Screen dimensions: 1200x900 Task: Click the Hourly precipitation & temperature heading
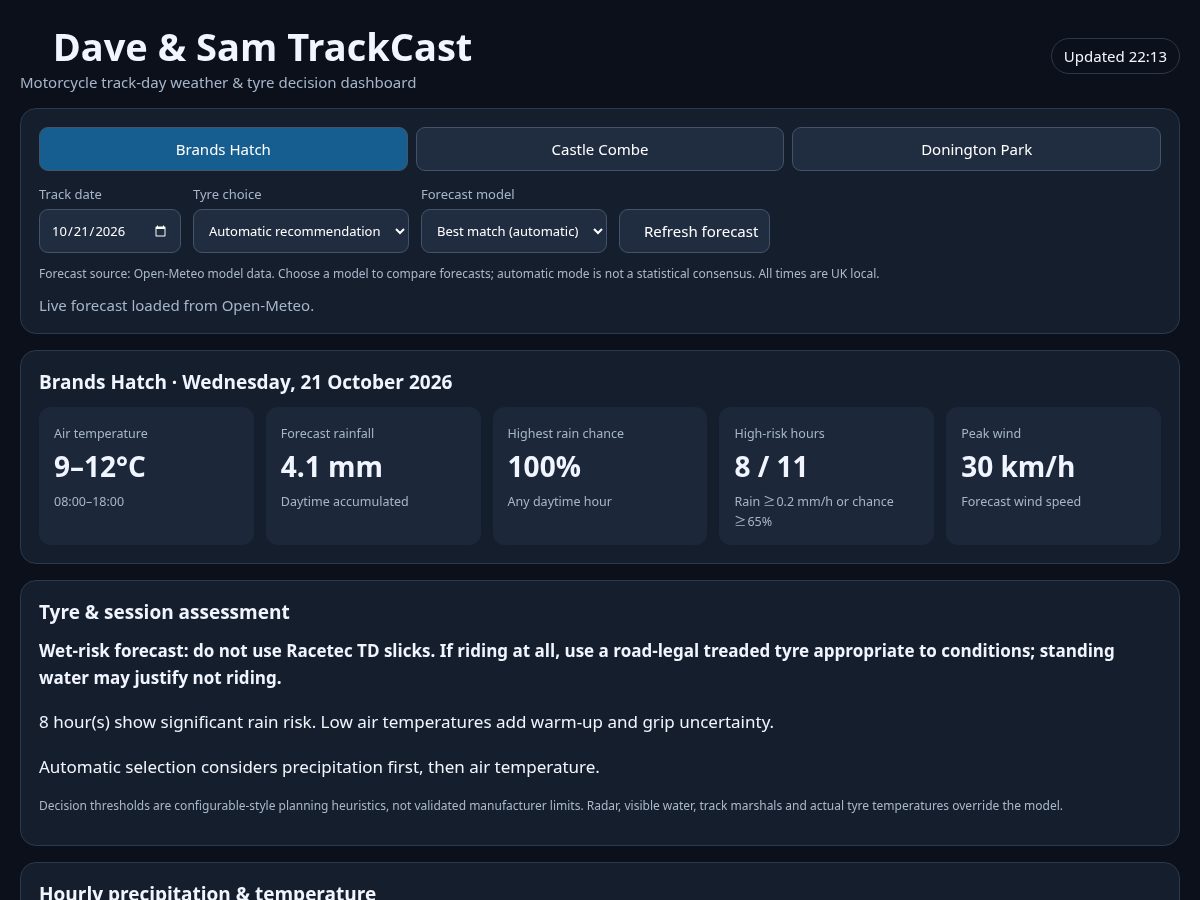click(207, 893)
